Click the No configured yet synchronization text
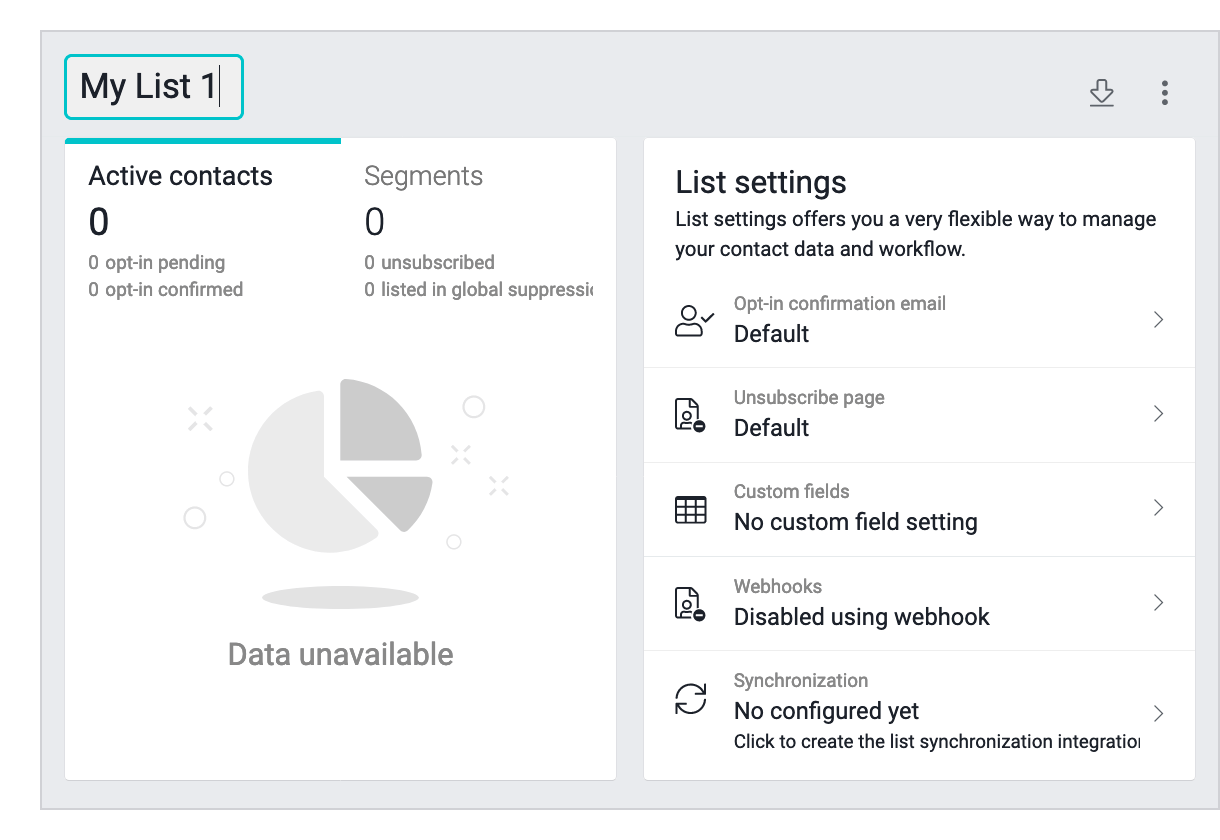Screen dimensions: 1220x840 (x=826, y=711)
